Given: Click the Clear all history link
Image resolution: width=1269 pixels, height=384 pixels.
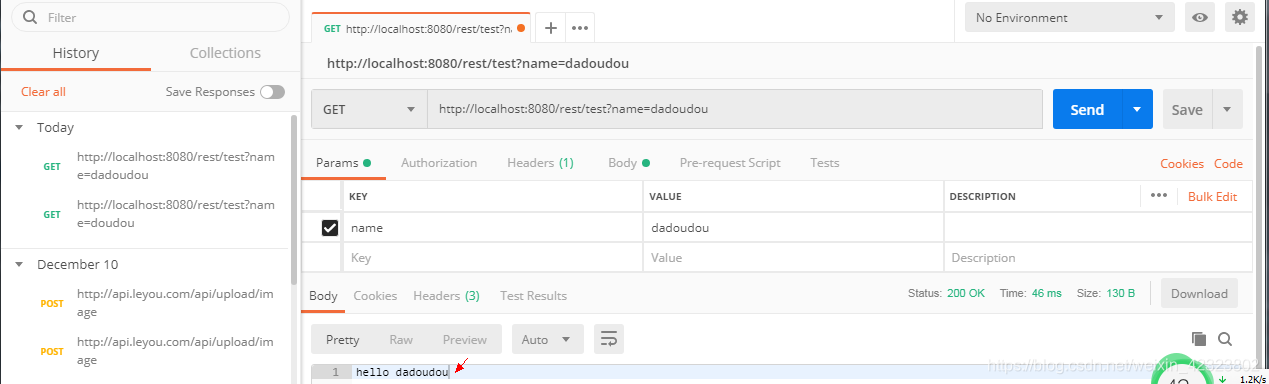Looking at the screenshot, I should 43,91.
